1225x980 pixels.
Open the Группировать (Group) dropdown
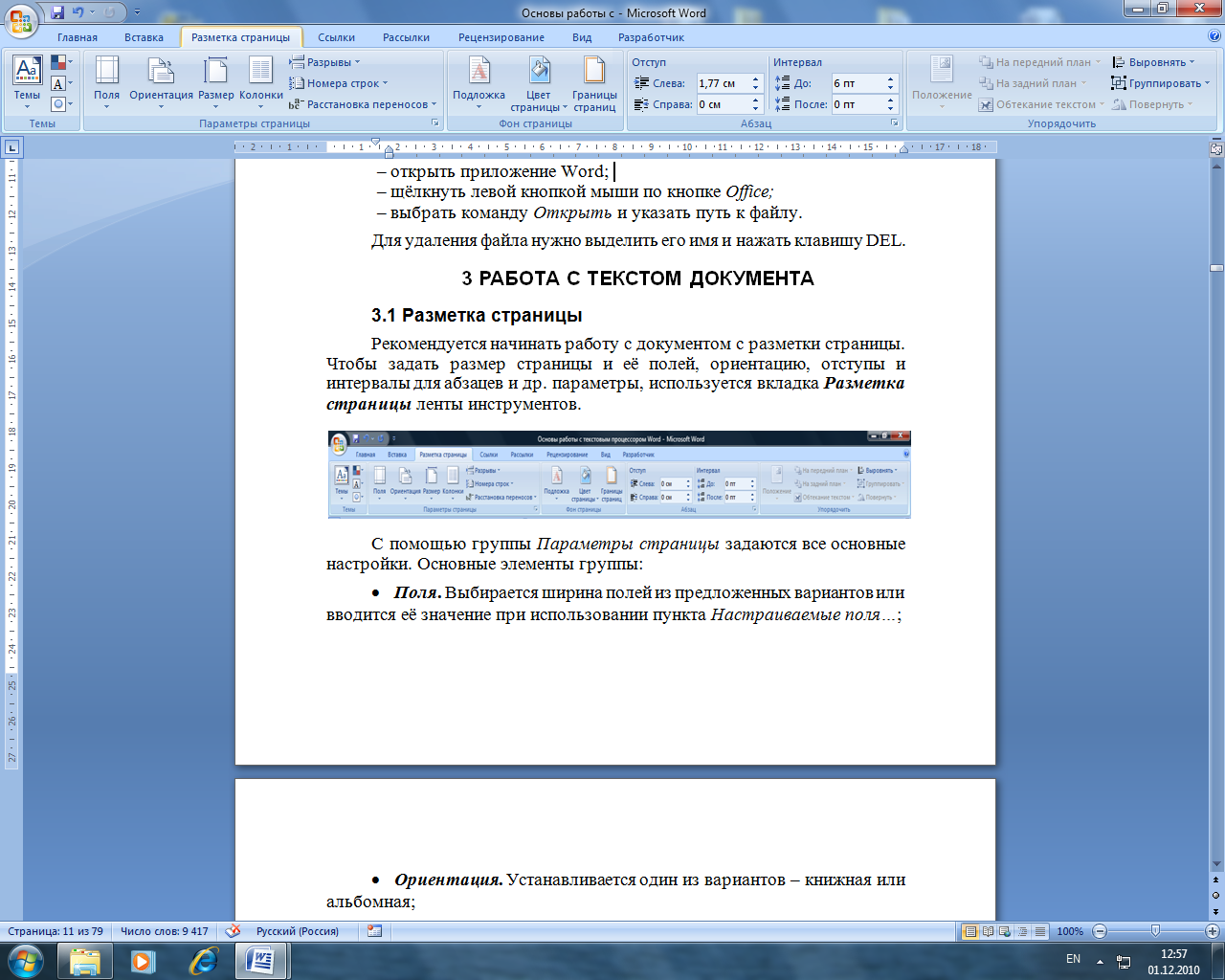point(1160,83)
